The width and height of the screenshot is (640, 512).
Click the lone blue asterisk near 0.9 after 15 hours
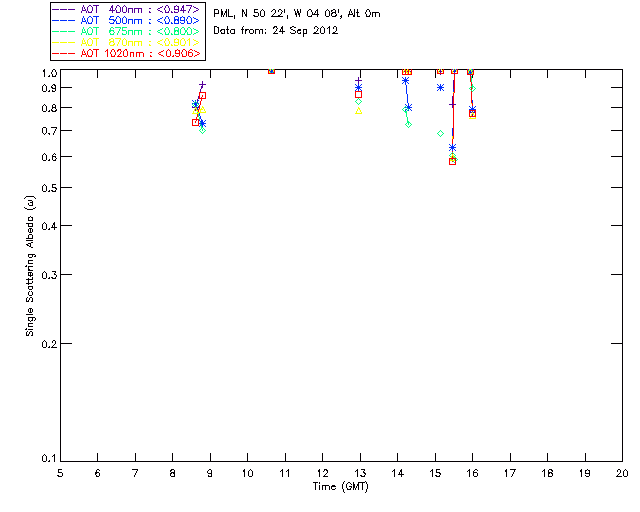click(440, 87)
